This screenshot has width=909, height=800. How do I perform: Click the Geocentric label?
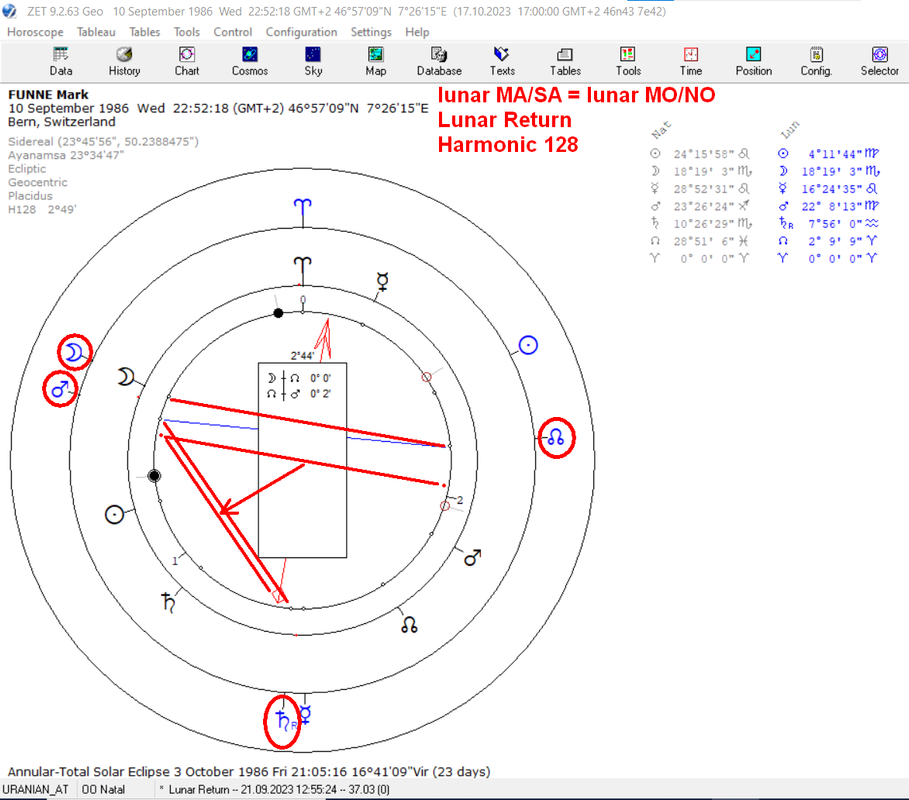pos(38,182)
